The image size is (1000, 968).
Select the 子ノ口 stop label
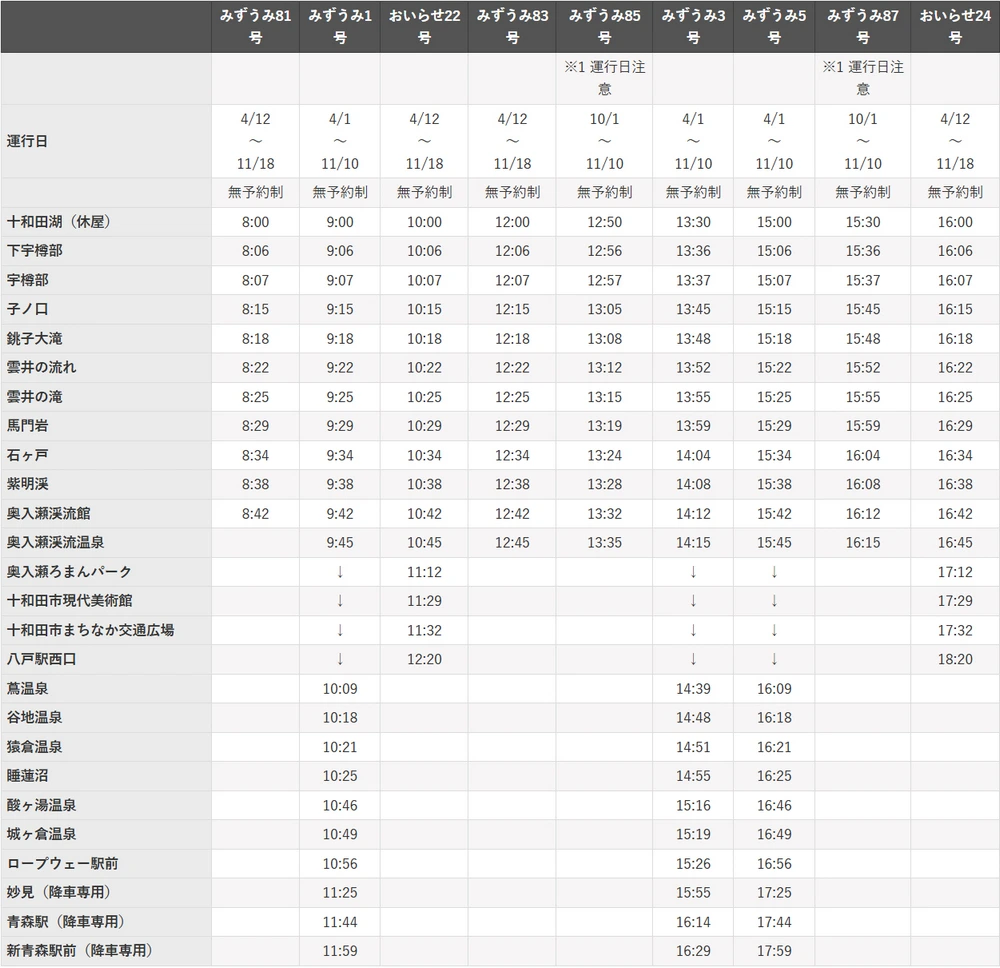coord(27,309)
